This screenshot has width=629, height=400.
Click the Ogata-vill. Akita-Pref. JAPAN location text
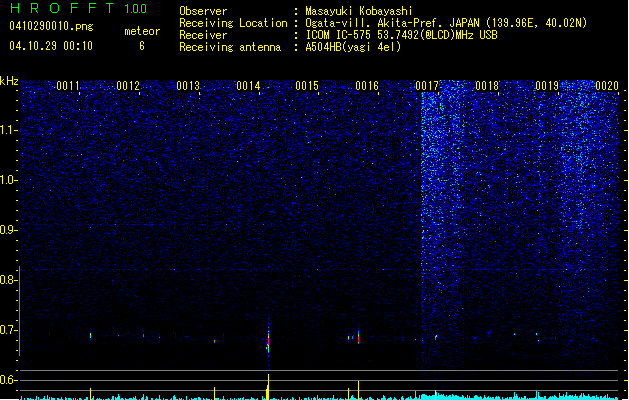point(446,23)
